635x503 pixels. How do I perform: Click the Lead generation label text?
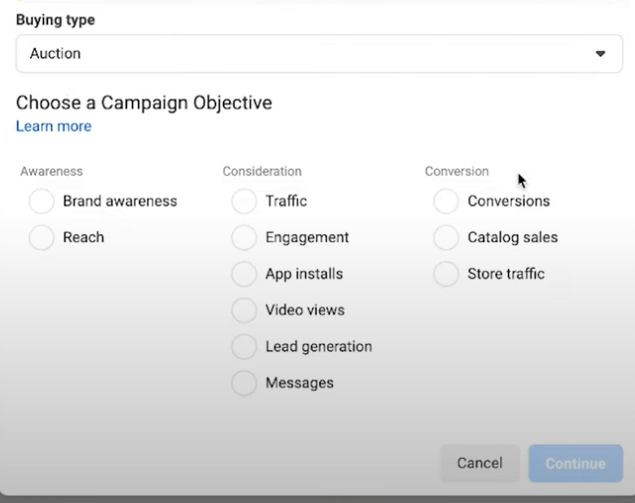tap(319, 347)
